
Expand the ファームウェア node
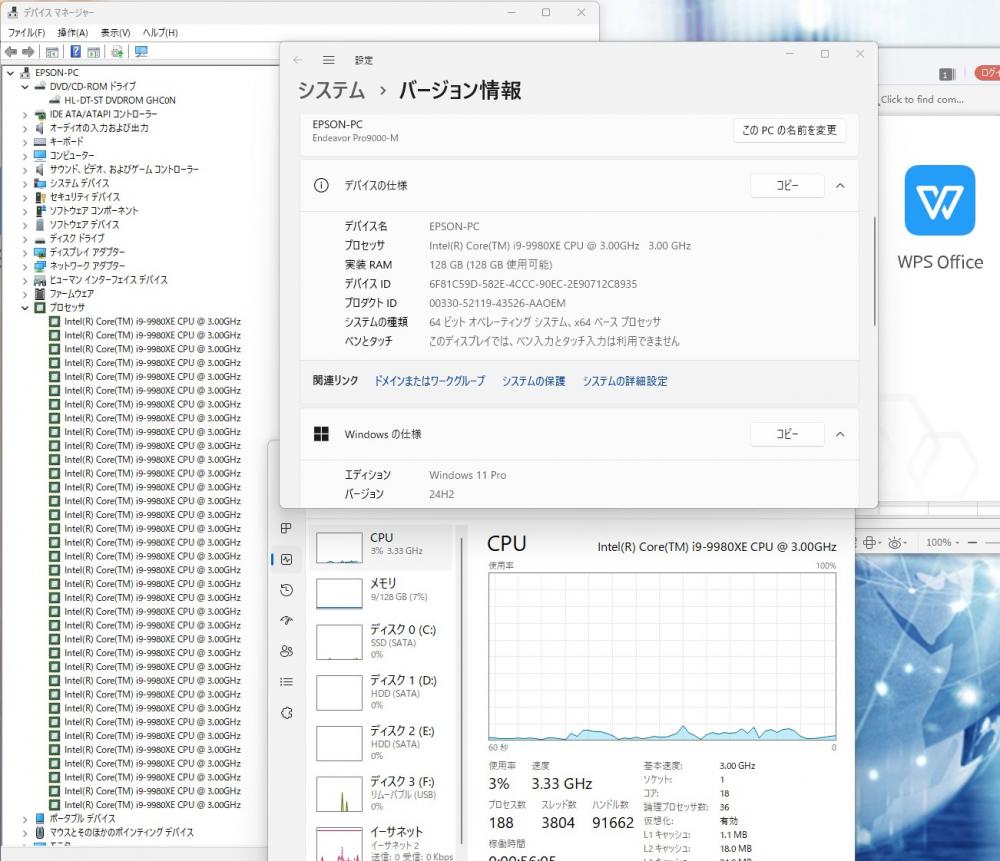25,294
